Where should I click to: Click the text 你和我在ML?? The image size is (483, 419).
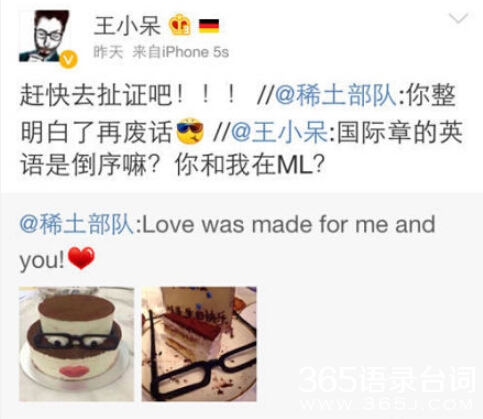[250, 166]
